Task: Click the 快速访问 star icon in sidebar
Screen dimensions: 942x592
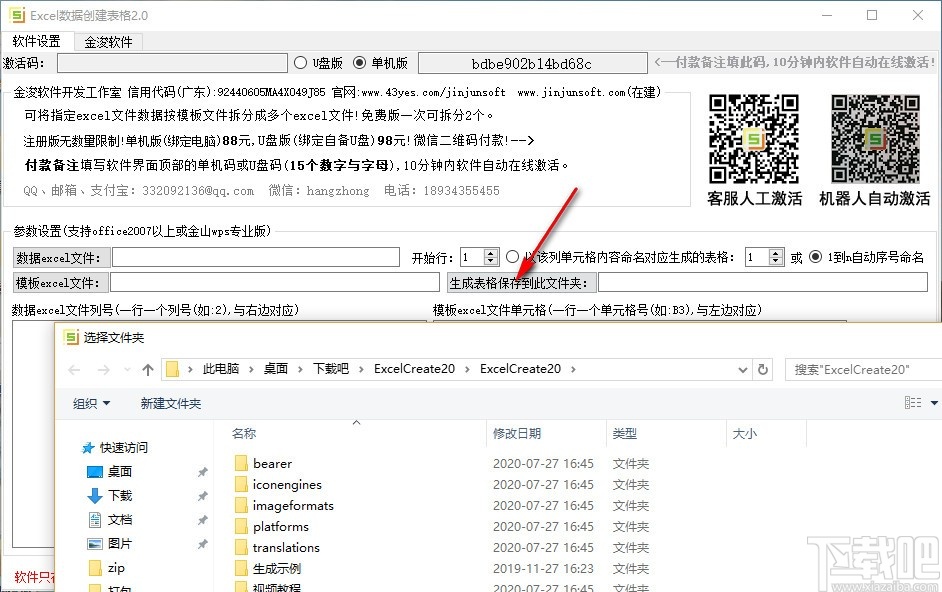Action: click(x=89, y=447)
